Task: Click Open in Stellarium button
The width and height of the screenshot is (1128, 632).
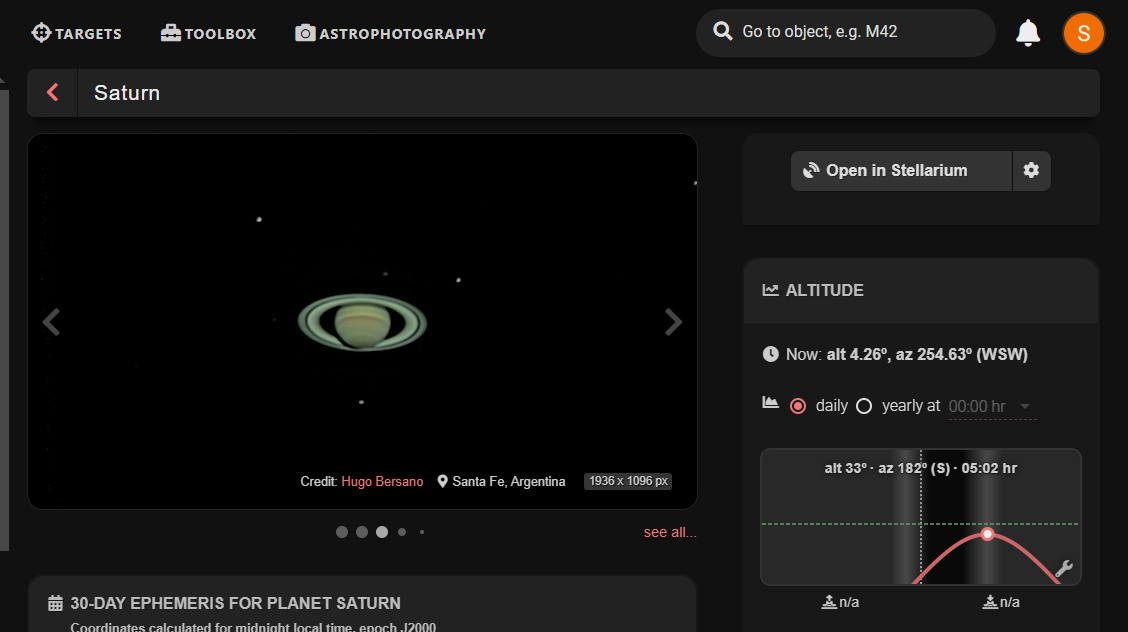Action: (901, 170)
